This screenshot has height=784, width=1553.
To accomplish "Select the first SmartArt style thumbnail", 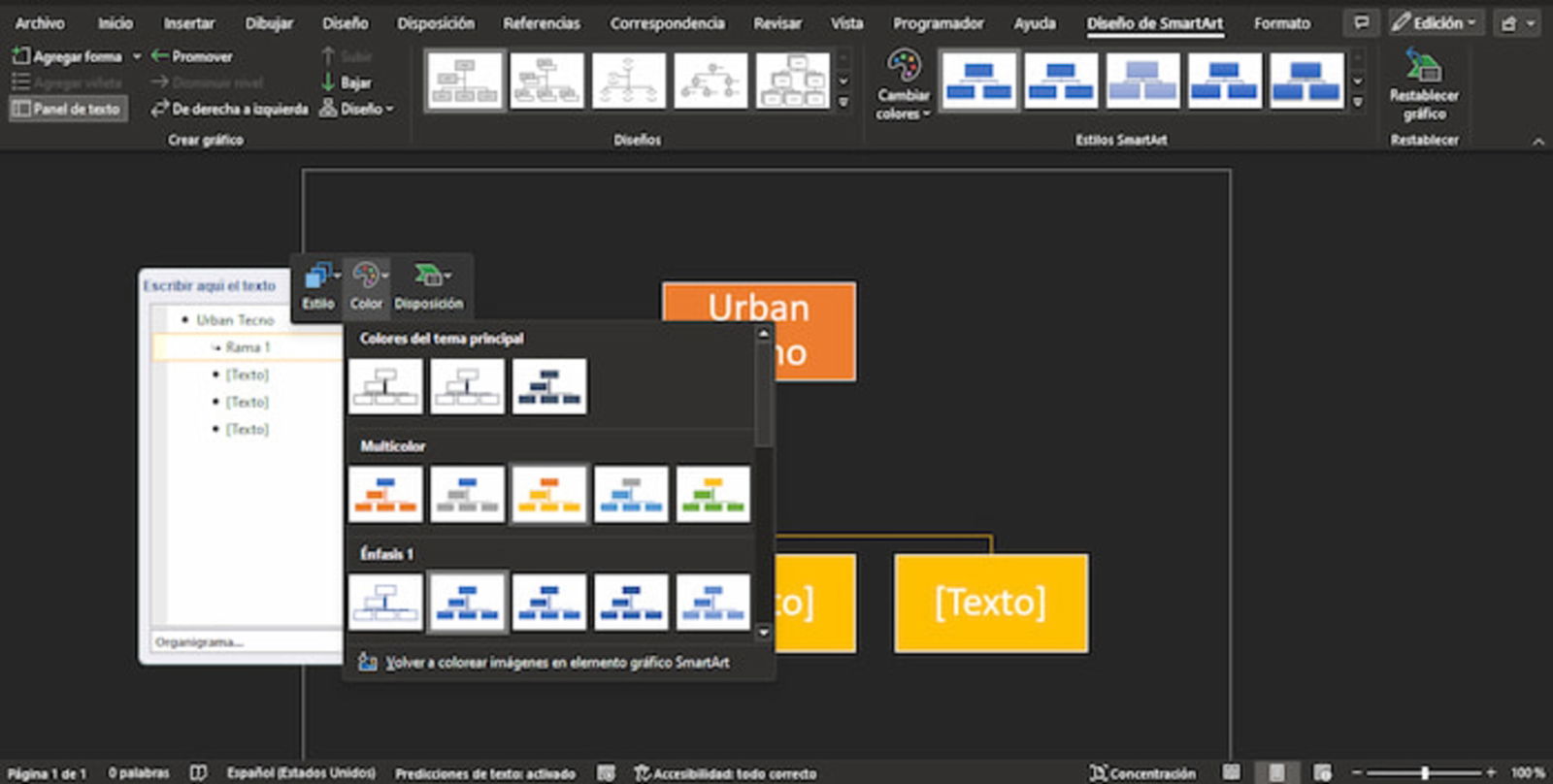I will [x=979, y=81].
